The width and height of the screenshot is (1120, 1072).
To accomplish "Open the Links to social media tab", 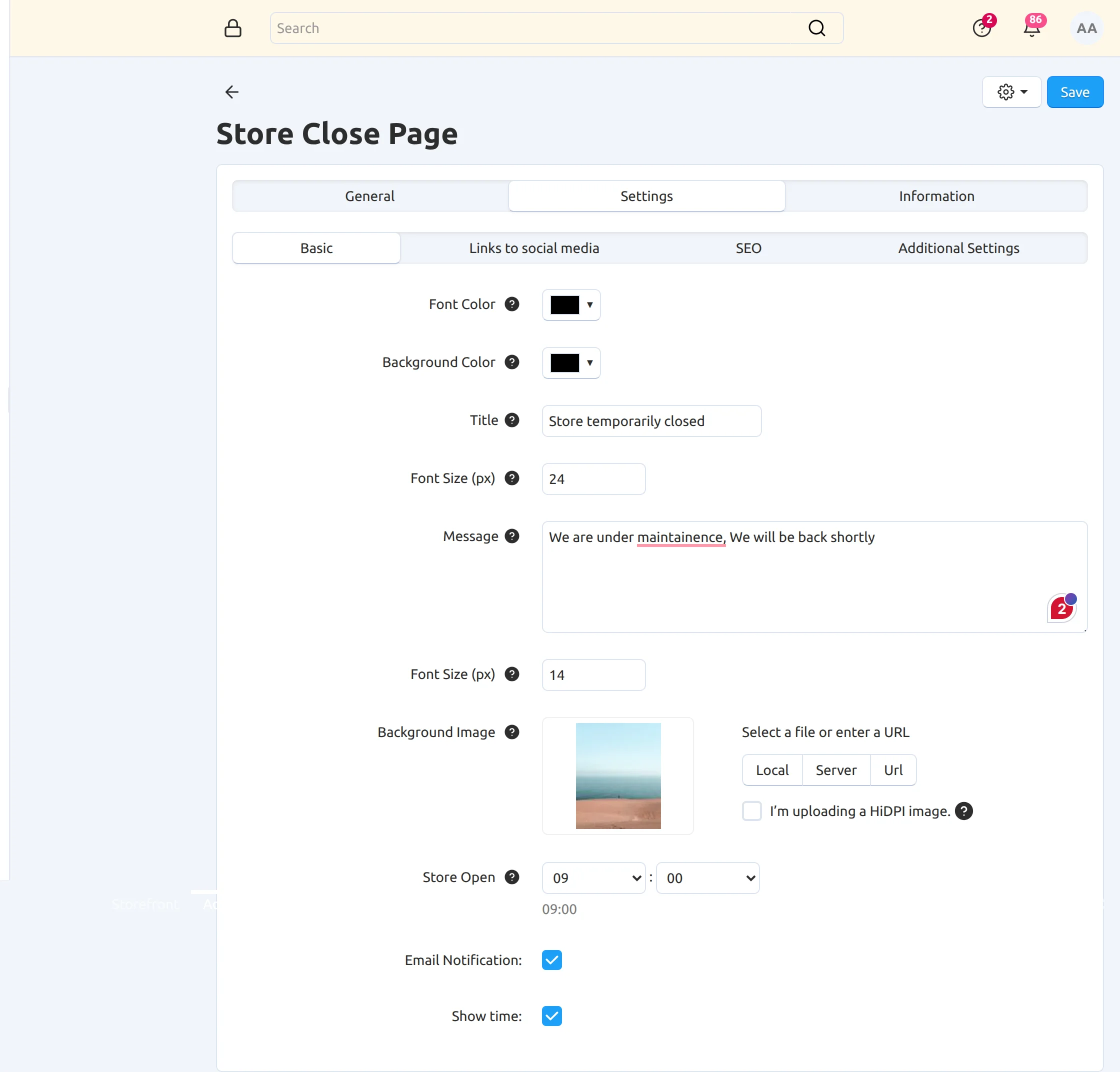I will point(534,248).
